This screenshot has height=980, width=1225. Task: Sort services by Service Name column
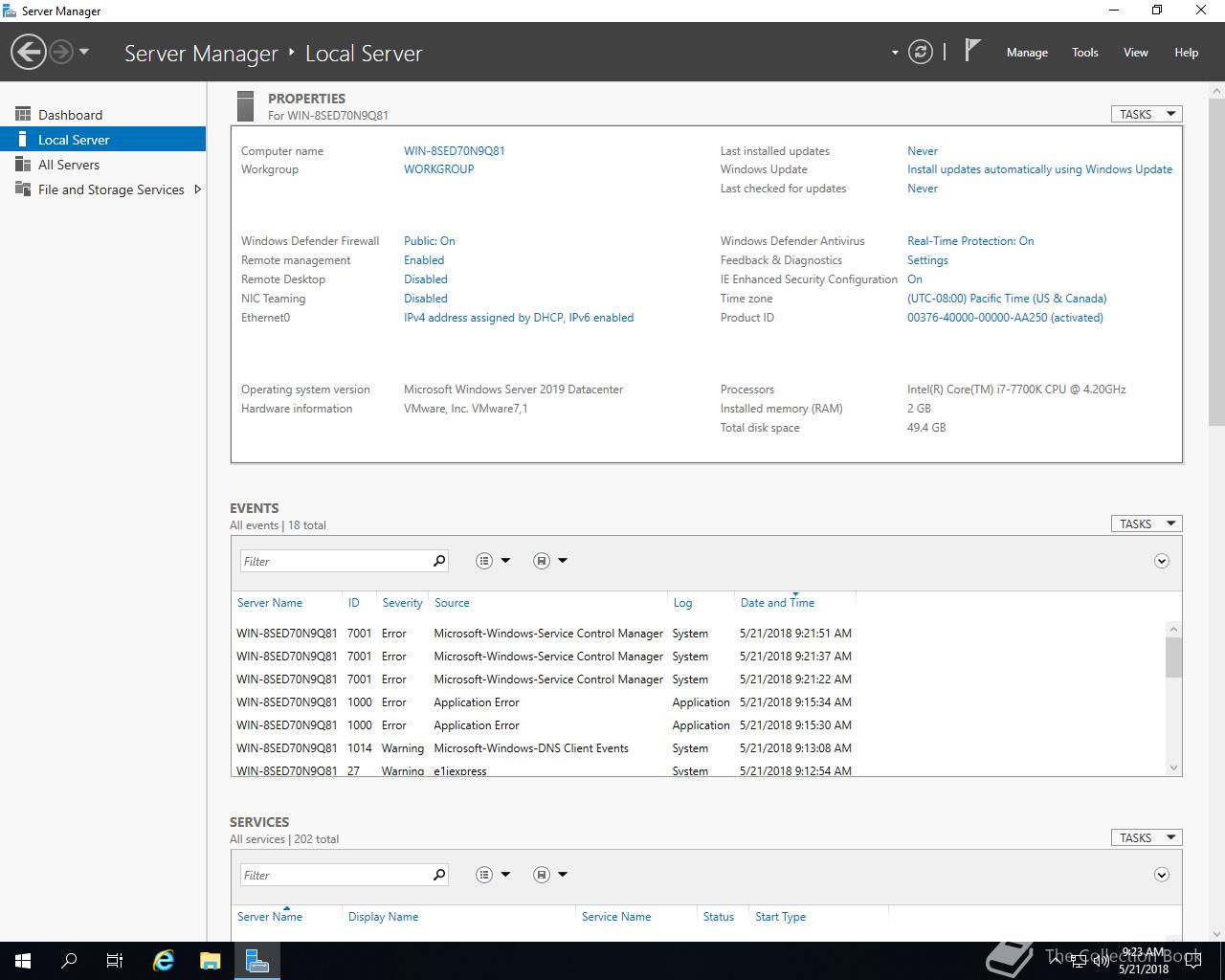[616, 917]
